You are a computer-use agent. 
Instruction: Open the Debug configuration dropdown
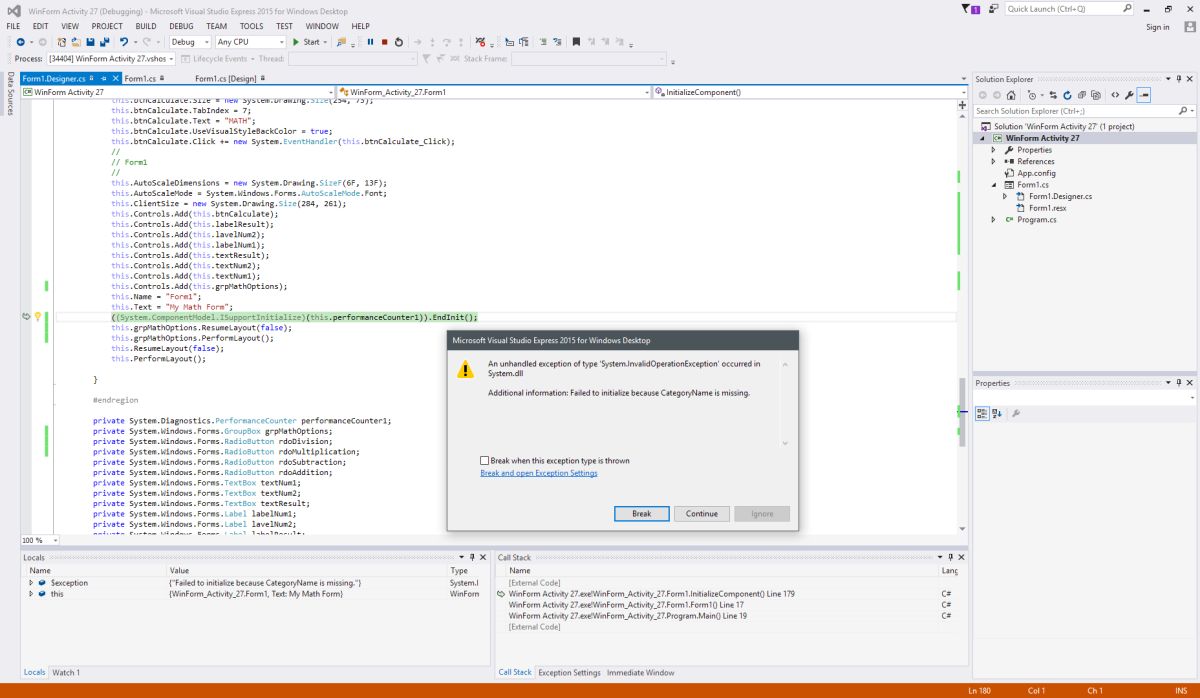click(x=189, y=42)
